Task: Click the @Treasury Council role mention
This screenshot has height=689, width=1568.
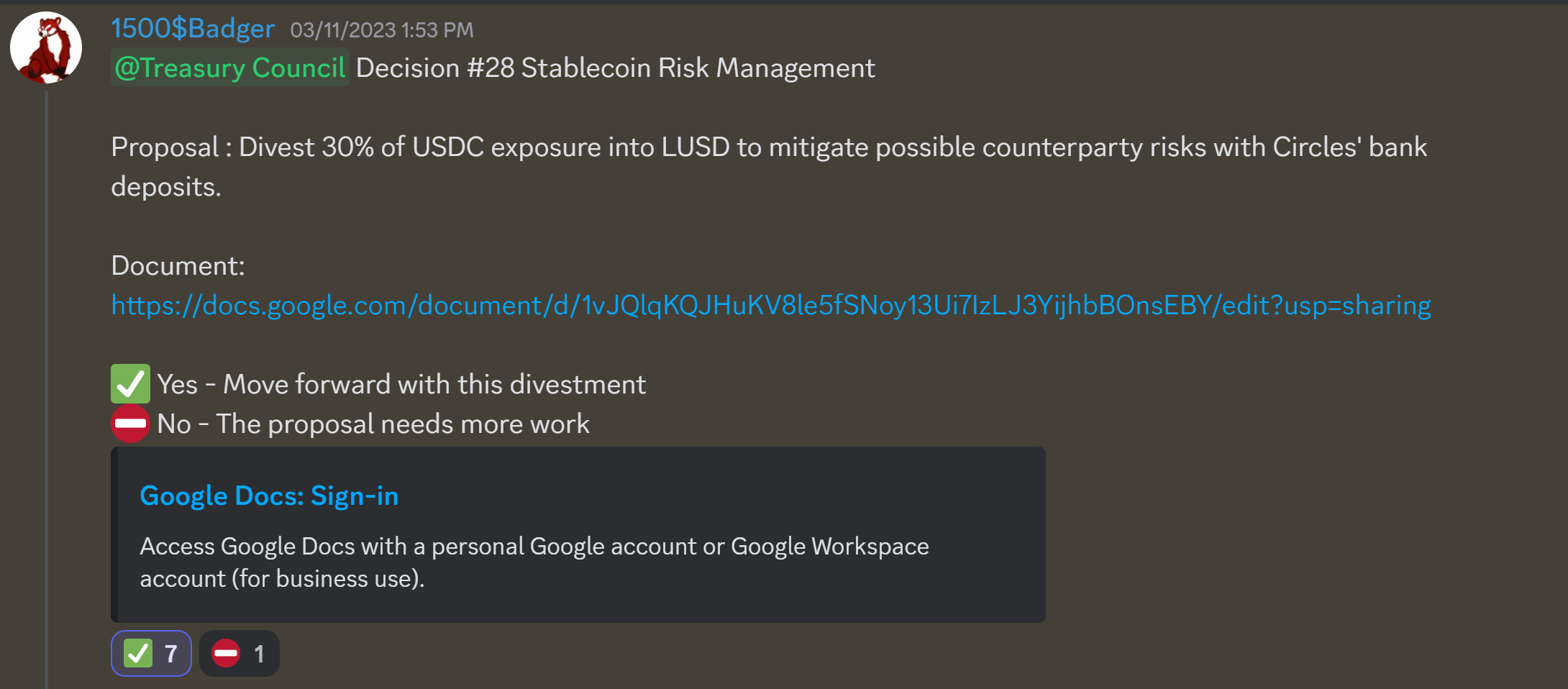Action: pyautogui.click(x=230, y=68)
